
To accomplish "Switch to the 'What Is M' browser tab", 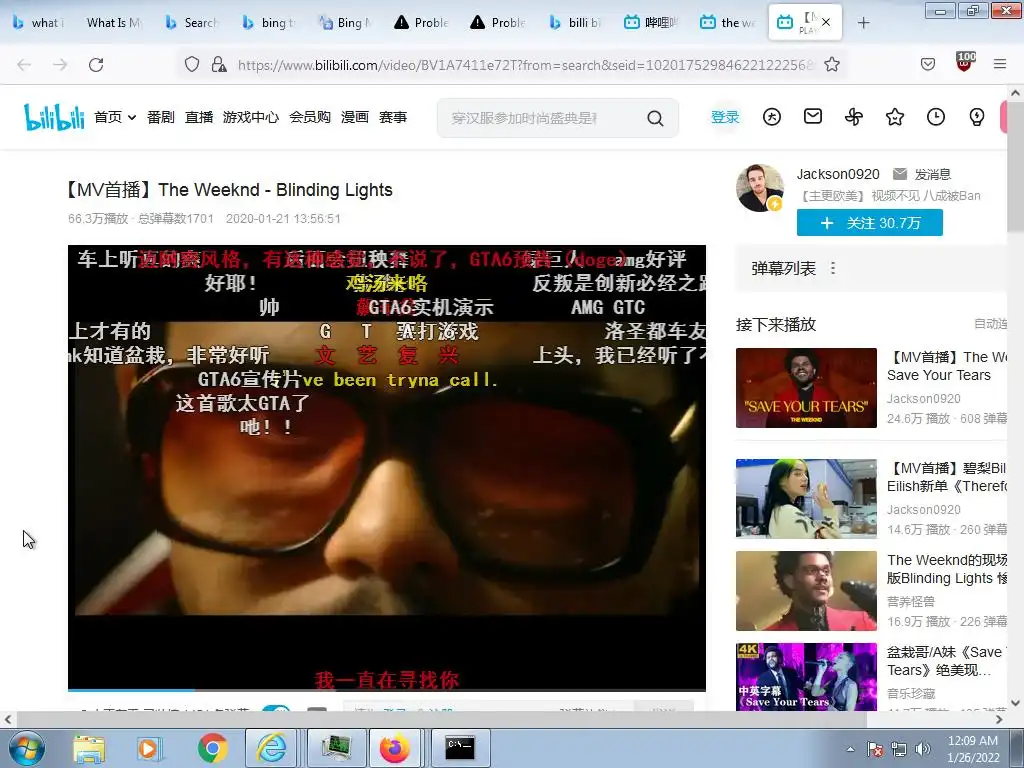I will (x=114, y=23).
